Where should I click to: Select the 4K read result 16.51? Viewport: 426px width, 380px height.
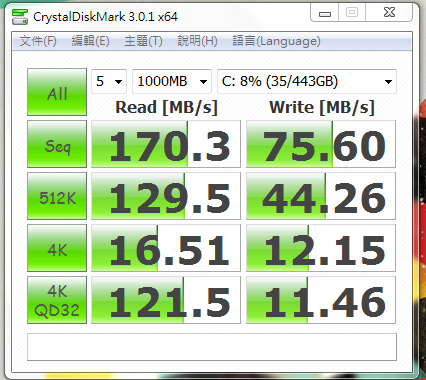point(166,248)
